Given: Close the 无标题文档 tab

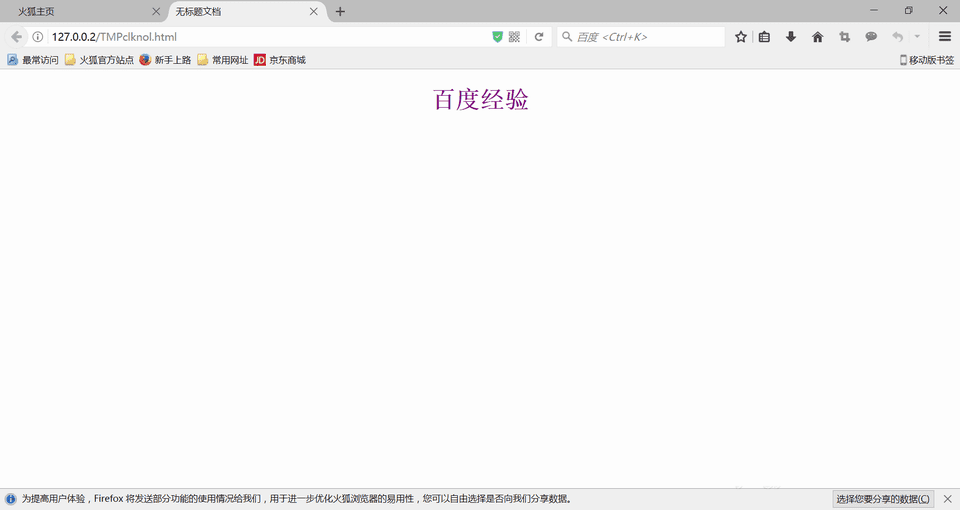Looking at the screenshot, I should 313,12.
